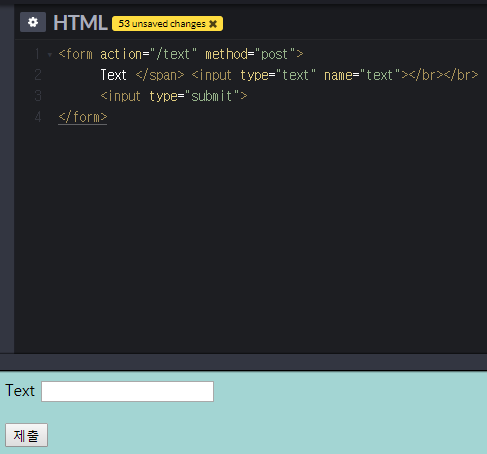Click the action="/text" attribute in line 1
Screen dimensions: 487x454
point(149,54)
